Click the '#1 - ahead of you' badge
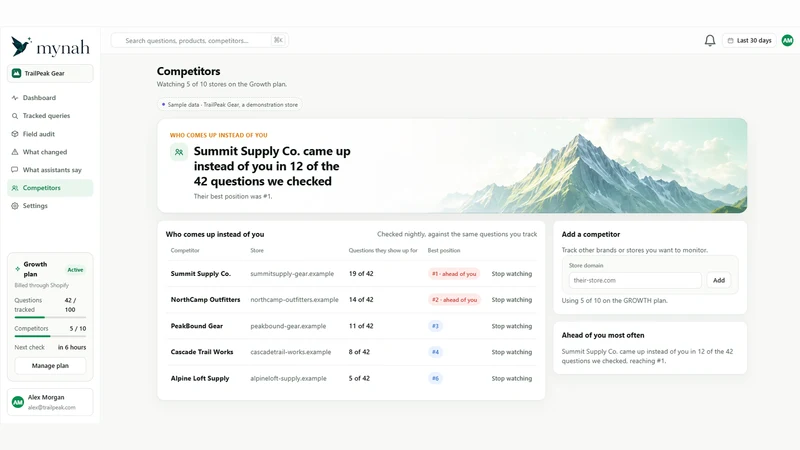This screenshot has height=450, width=800. coord(454,274)
